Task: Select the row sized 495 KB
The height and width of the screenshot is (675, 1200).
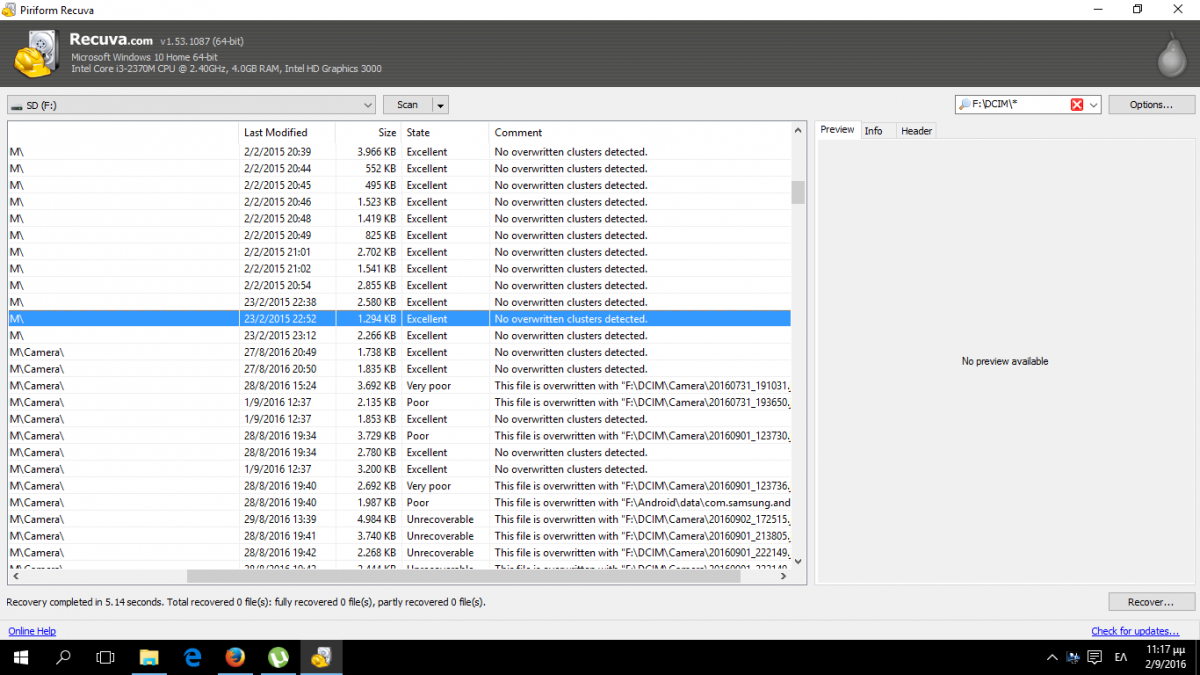Action: pos(399,185)
